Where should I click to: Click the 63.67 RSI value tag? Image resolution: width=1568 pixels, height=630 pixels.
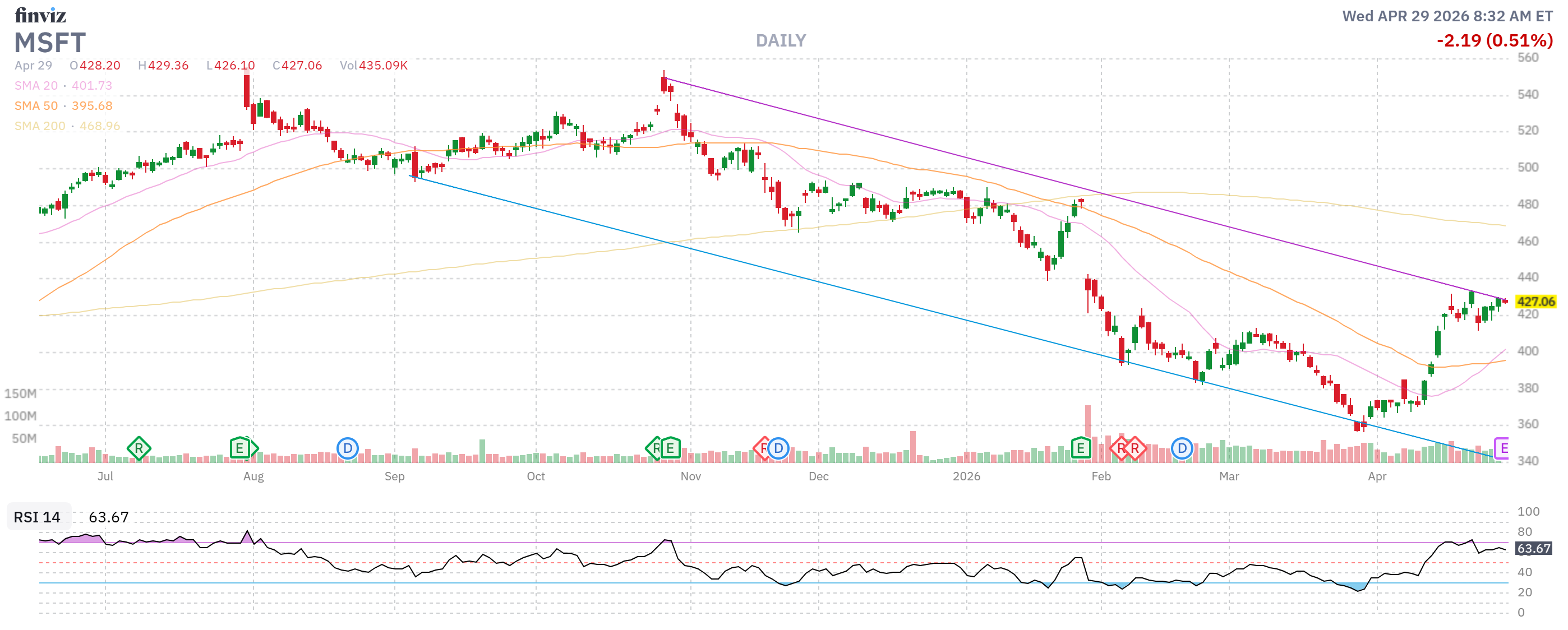pos(1533,549)
